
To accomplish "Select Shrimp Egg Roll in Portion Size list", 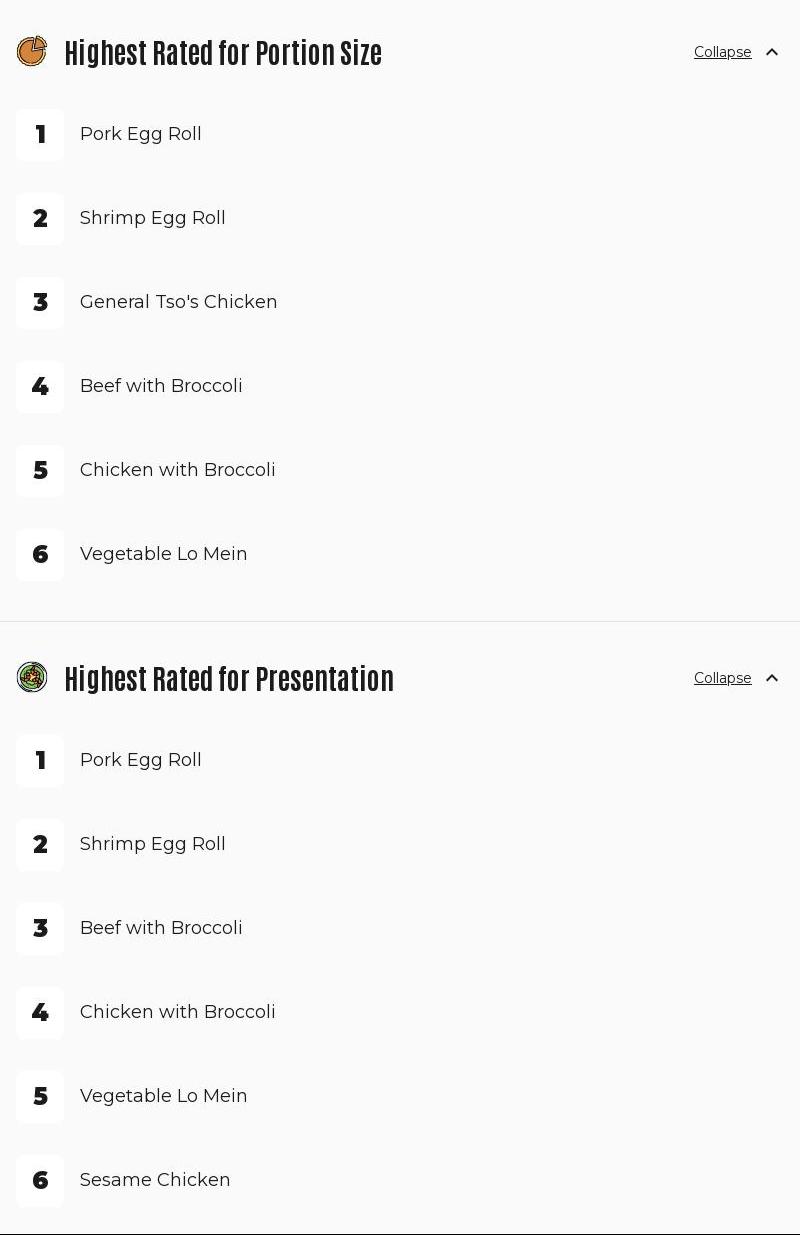I will point(153,218).
